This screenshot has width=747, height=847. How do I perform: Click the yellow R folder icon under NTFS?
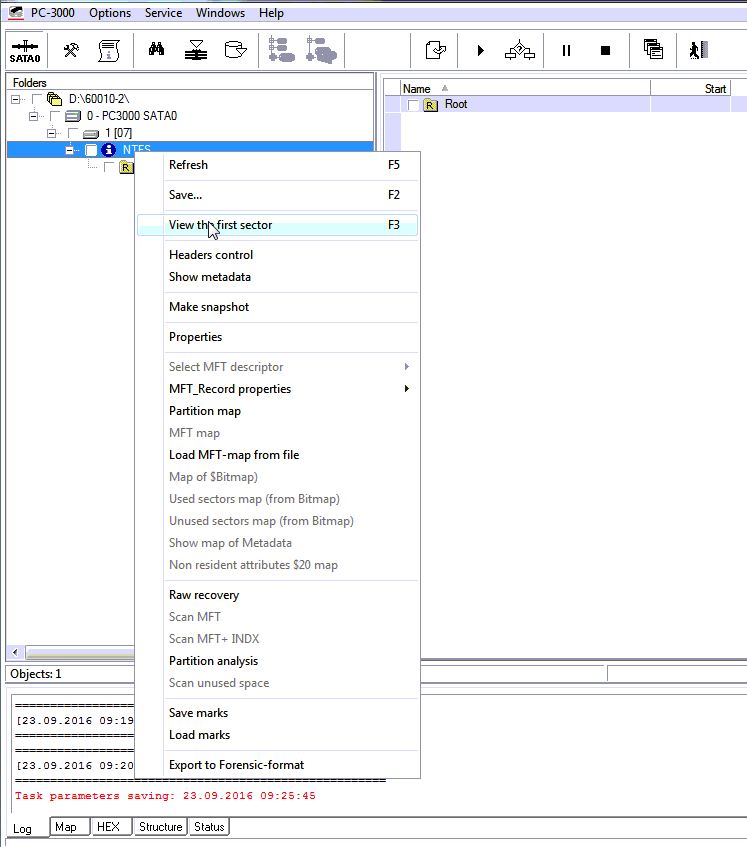coord(126,167)
